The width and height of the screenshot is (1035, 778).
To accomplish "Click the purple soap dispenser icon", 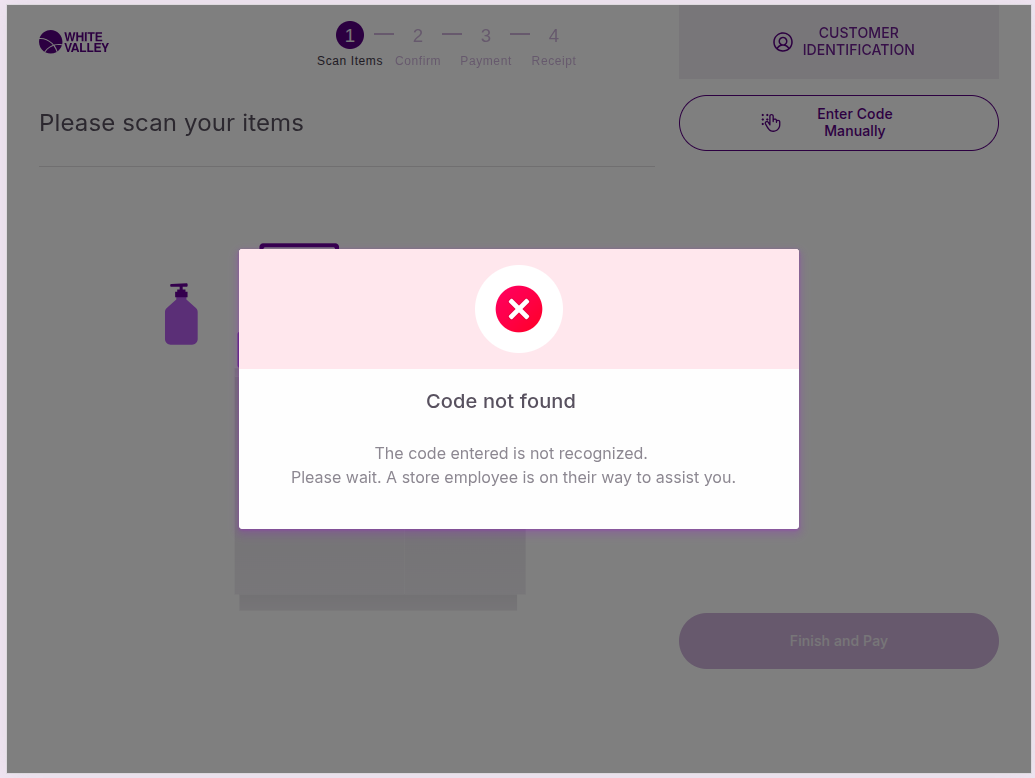I will [181, 315].
